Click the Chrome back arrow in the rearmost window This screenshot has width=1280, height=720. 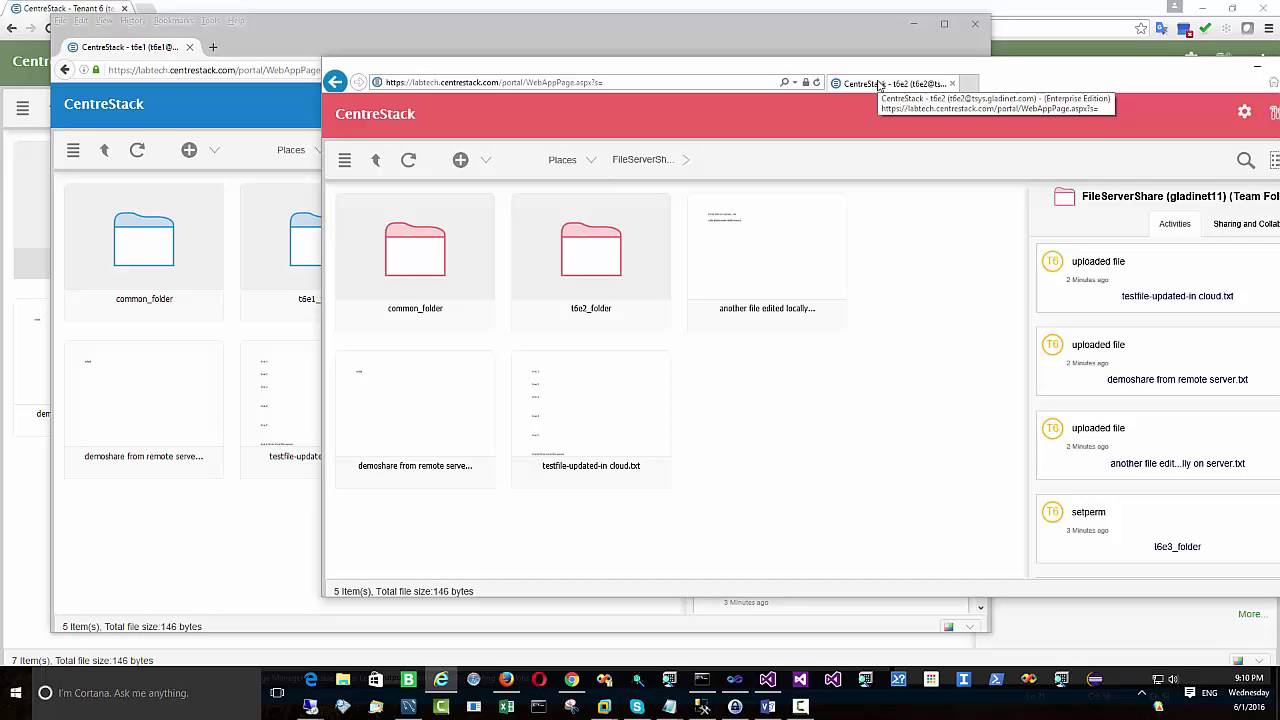(12, 28)
